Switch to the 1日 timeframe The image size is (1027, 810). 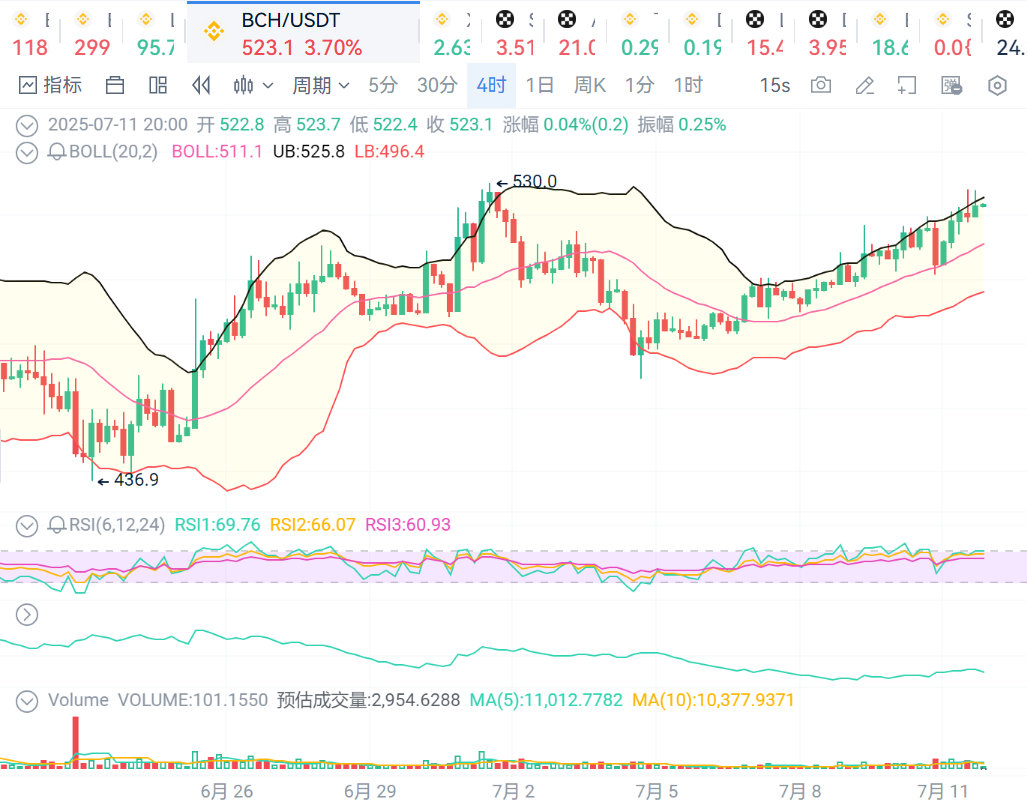[540, 85]
